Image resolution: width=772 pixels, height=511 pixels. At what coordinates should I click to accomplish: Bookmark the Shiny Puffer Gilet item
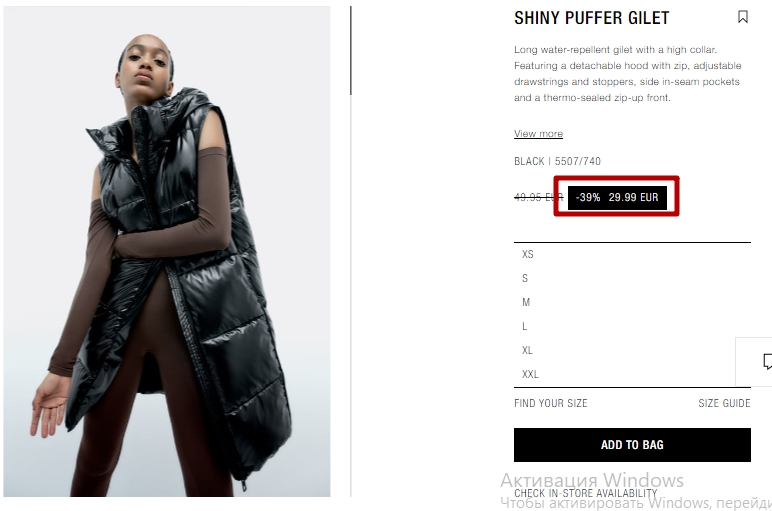click(x=742, y=17)
